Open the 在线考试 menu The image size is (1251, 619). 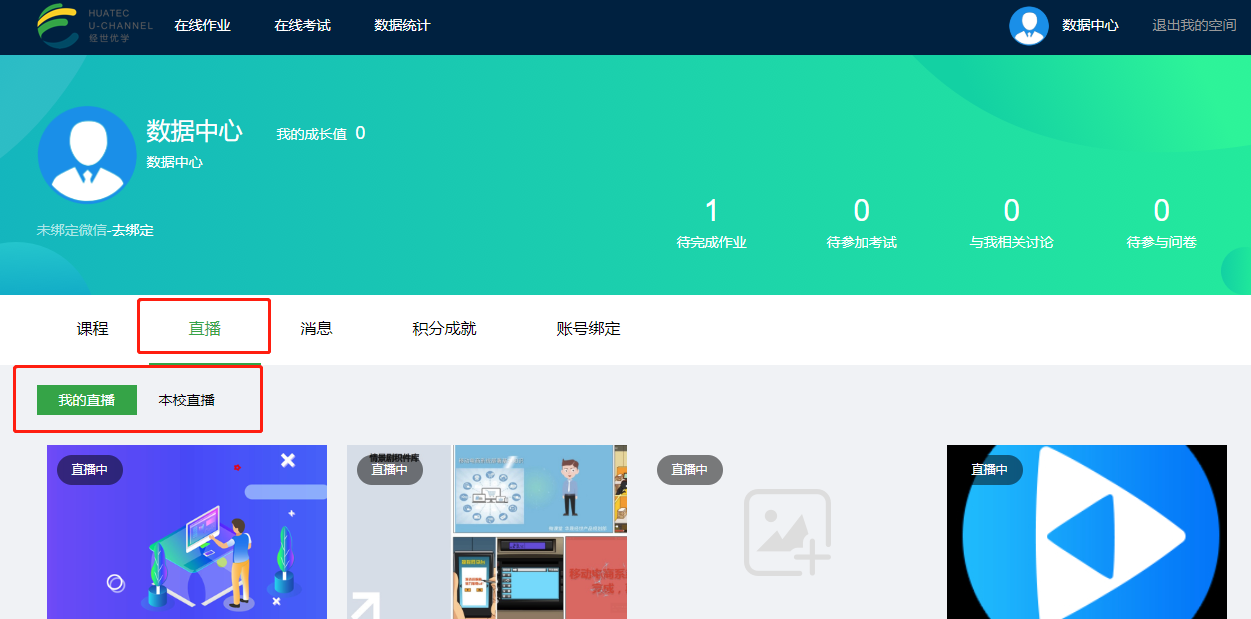(302, 26)
